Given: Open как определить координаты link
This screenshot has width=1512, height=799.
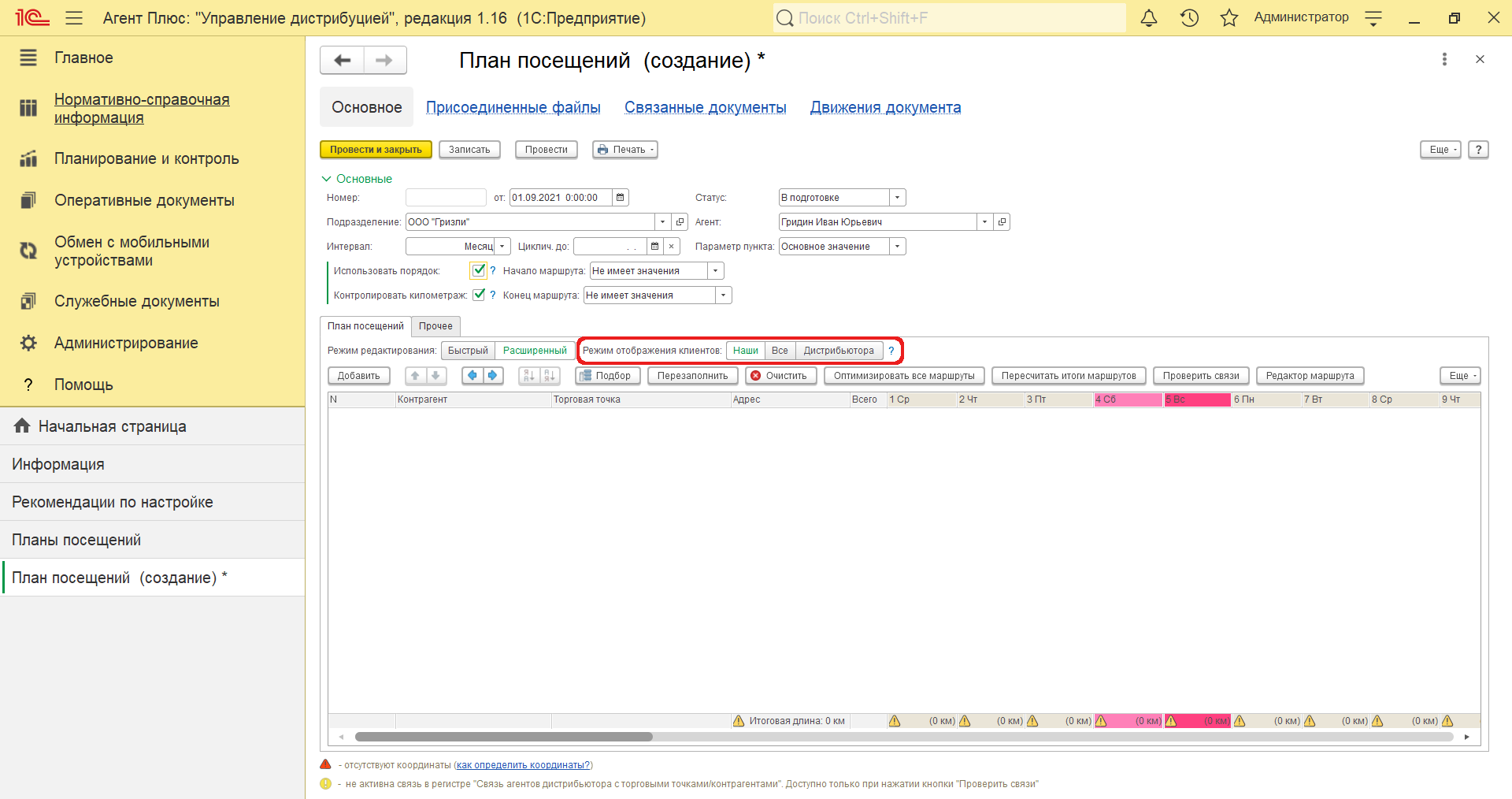Looking at the screenshot, I should pyautogui.click(x=523, y=765).
